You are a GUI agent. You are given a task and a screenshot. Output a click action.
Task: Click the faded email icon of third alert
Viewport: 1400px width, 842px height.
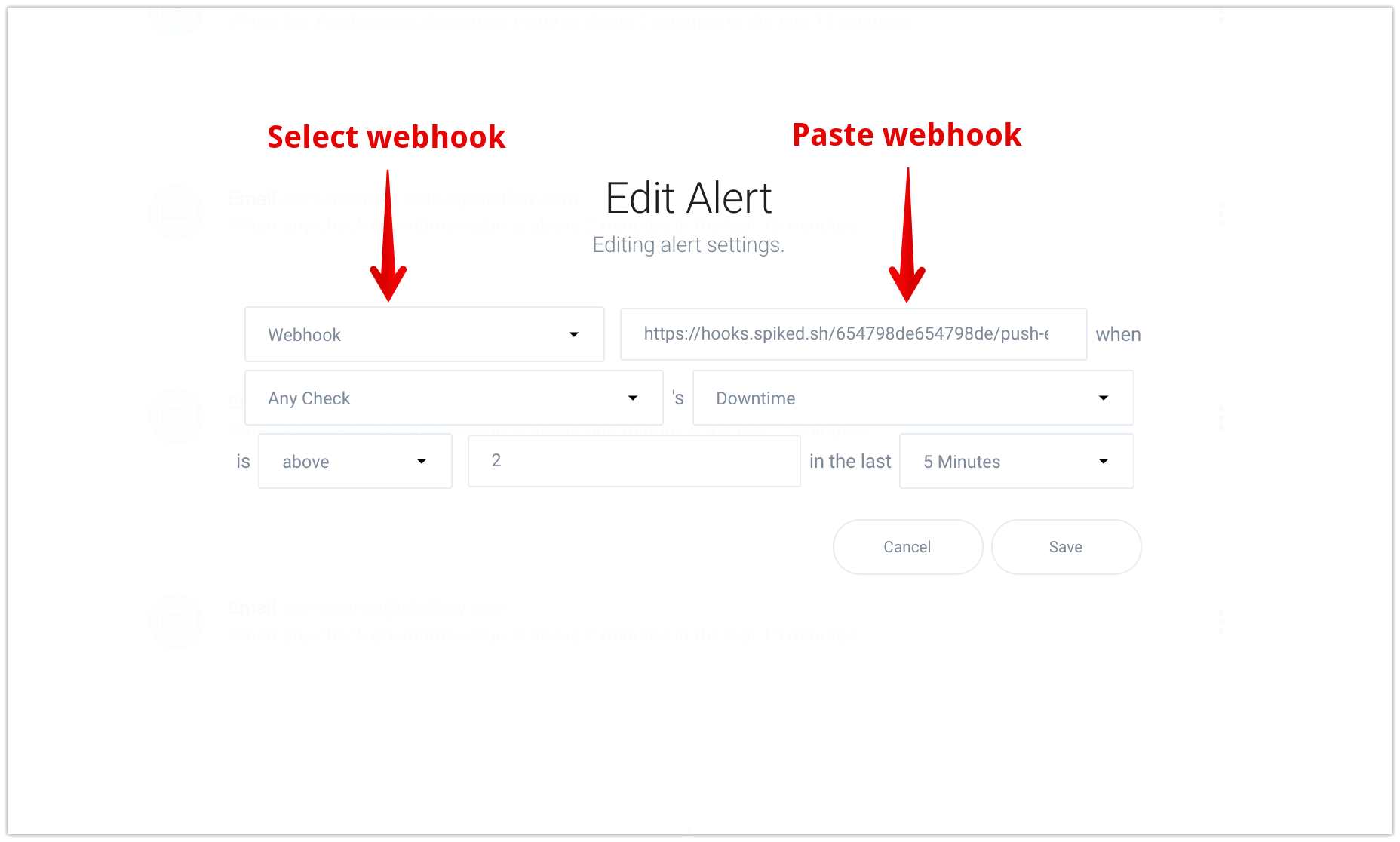[x=176, y=416]
